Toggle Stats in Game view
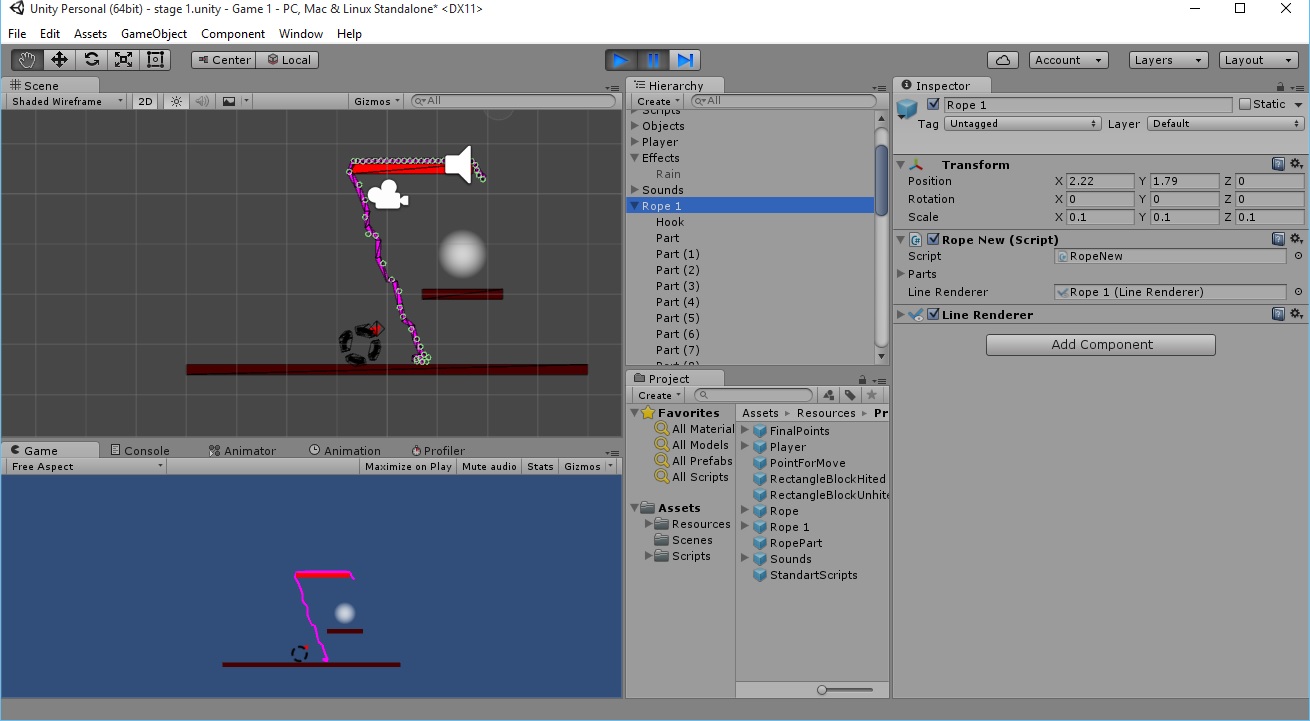Screen dimensions: 1310x721 tap(540, 466)
